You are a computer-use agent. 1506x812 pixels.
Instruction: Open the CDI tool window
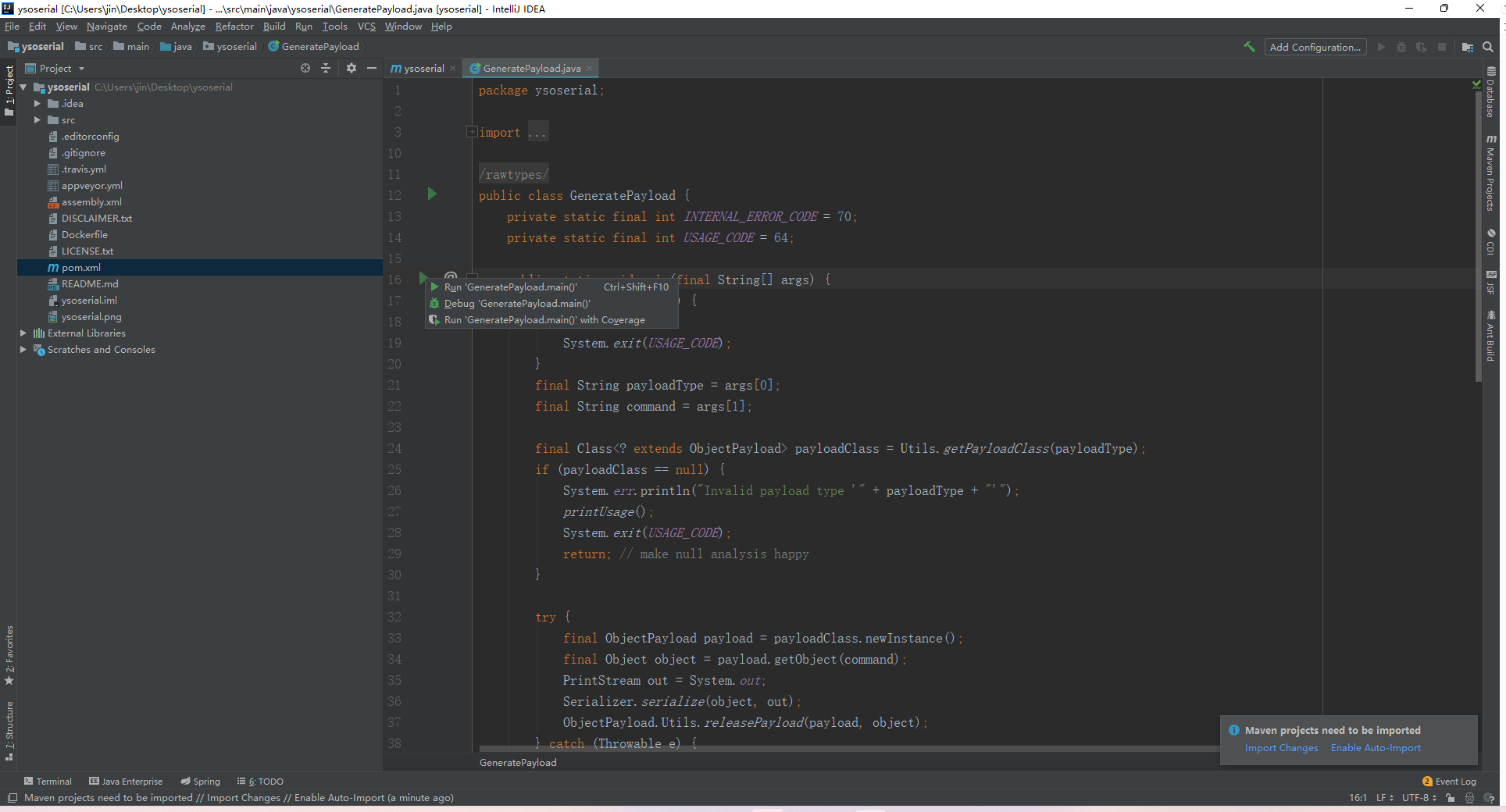pos(1490,241)
